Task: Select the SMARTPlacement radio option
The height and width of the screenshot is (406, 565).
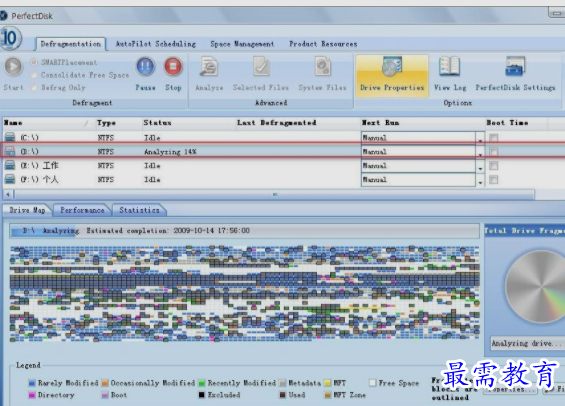Action: pos(34,62)
